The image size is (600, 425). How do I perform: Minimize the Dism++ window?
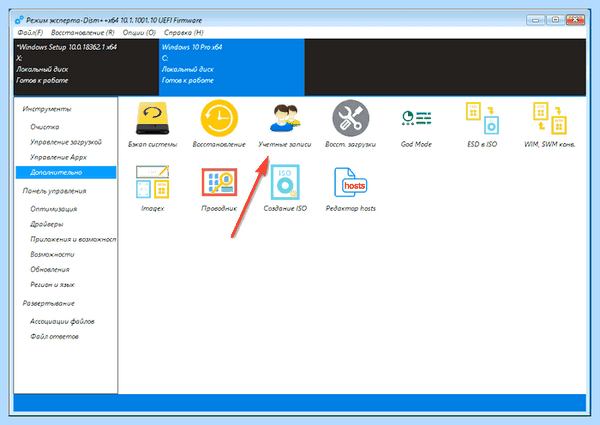[x=535, y=20]
